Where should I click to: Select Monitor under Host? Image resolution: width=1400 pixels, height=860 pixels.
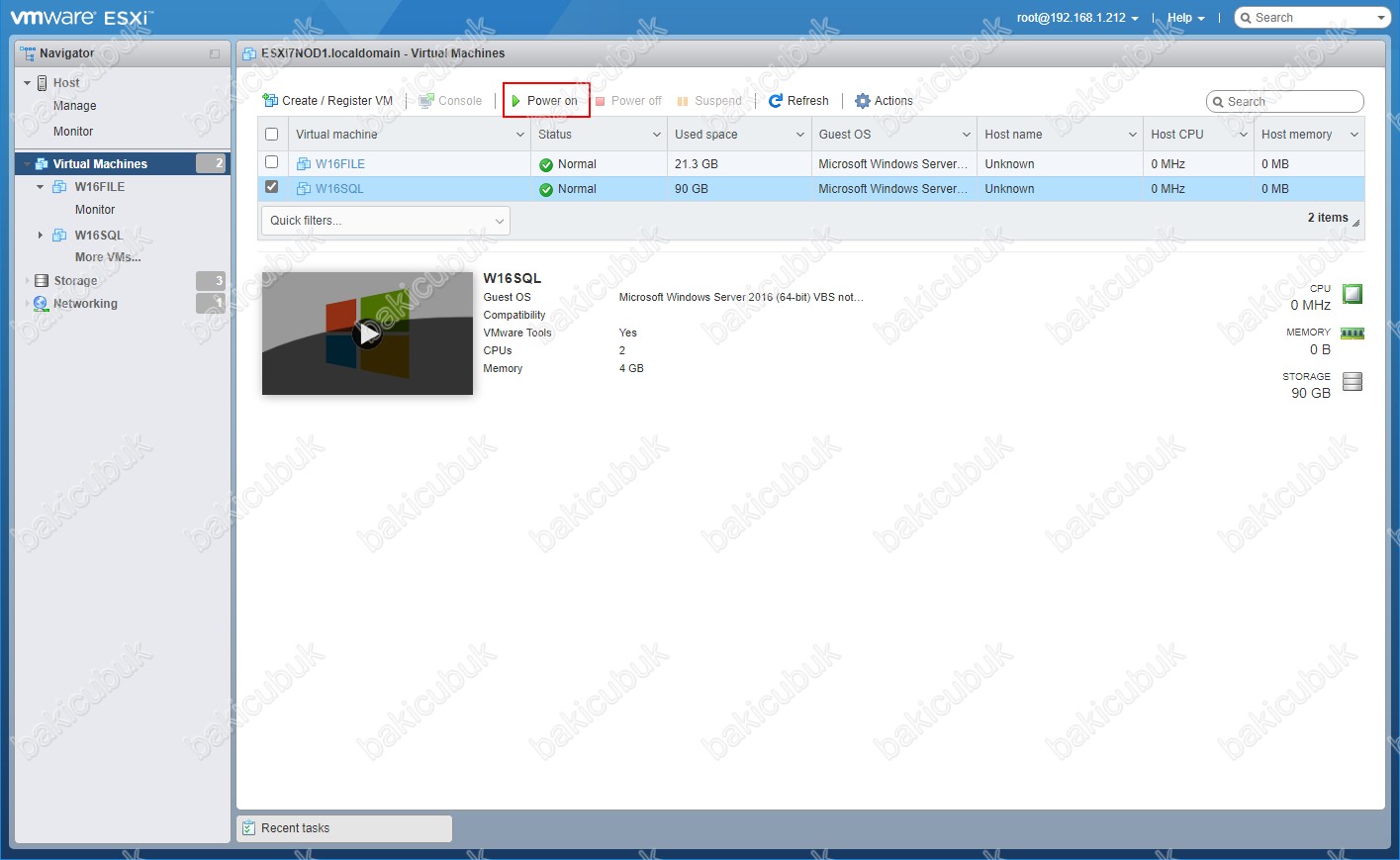73,132
